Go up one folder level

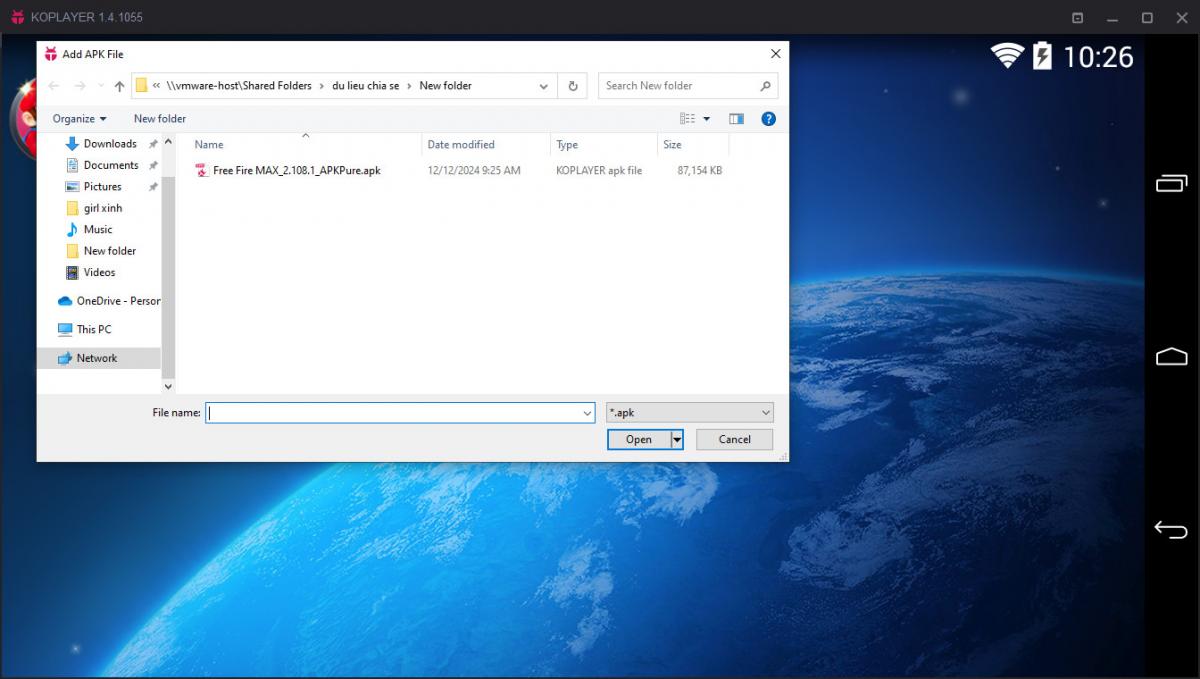pos(119,86)
